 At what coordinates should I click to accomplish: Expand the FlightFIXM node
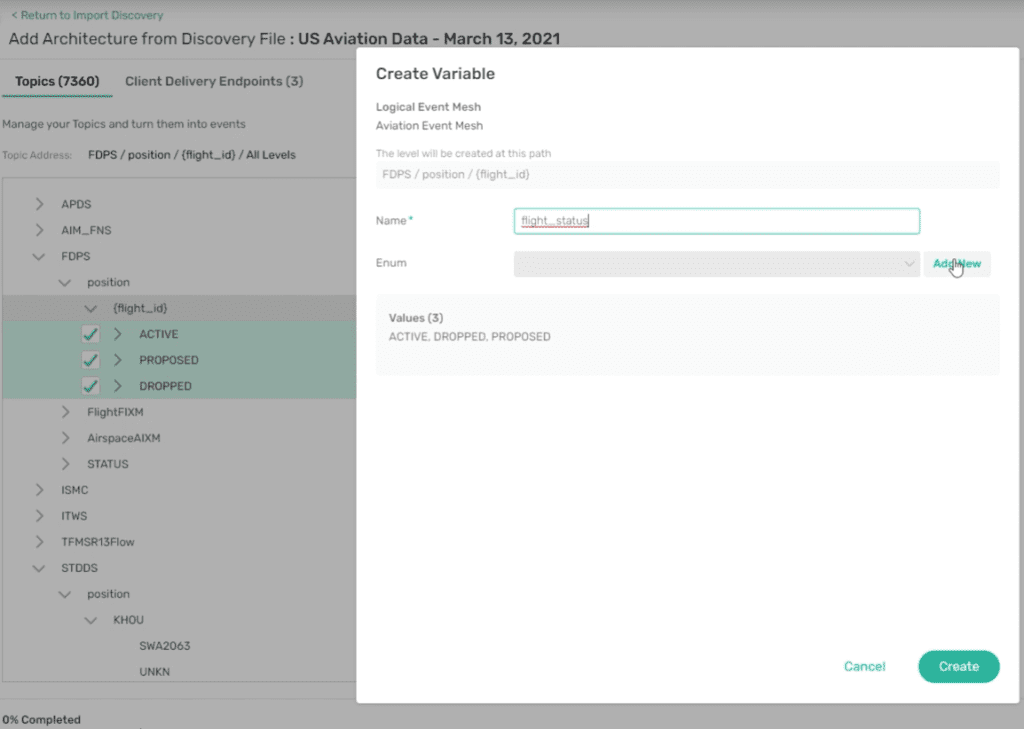click(64, 411)
